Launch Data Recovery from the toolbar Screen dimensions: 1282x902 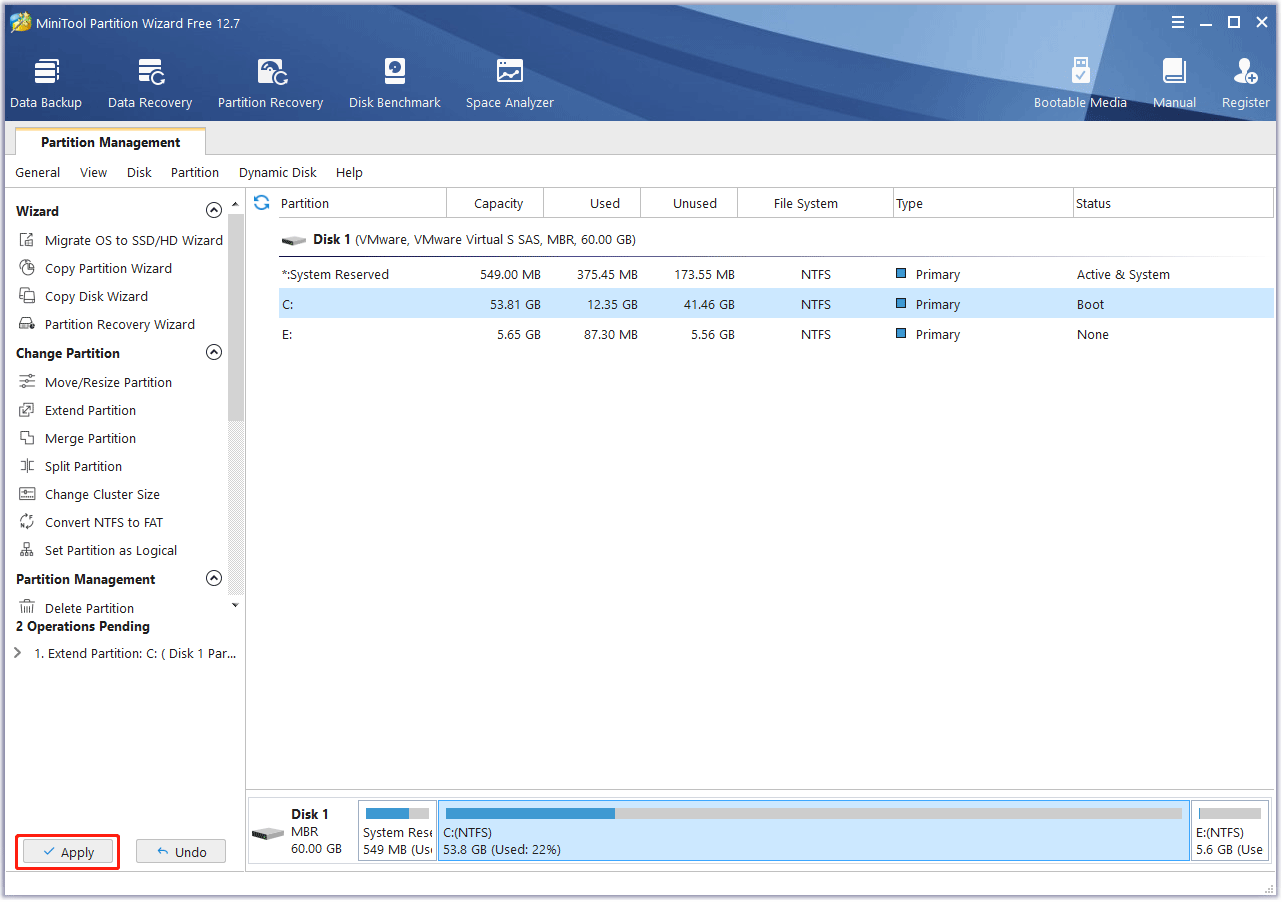(150, 84)
